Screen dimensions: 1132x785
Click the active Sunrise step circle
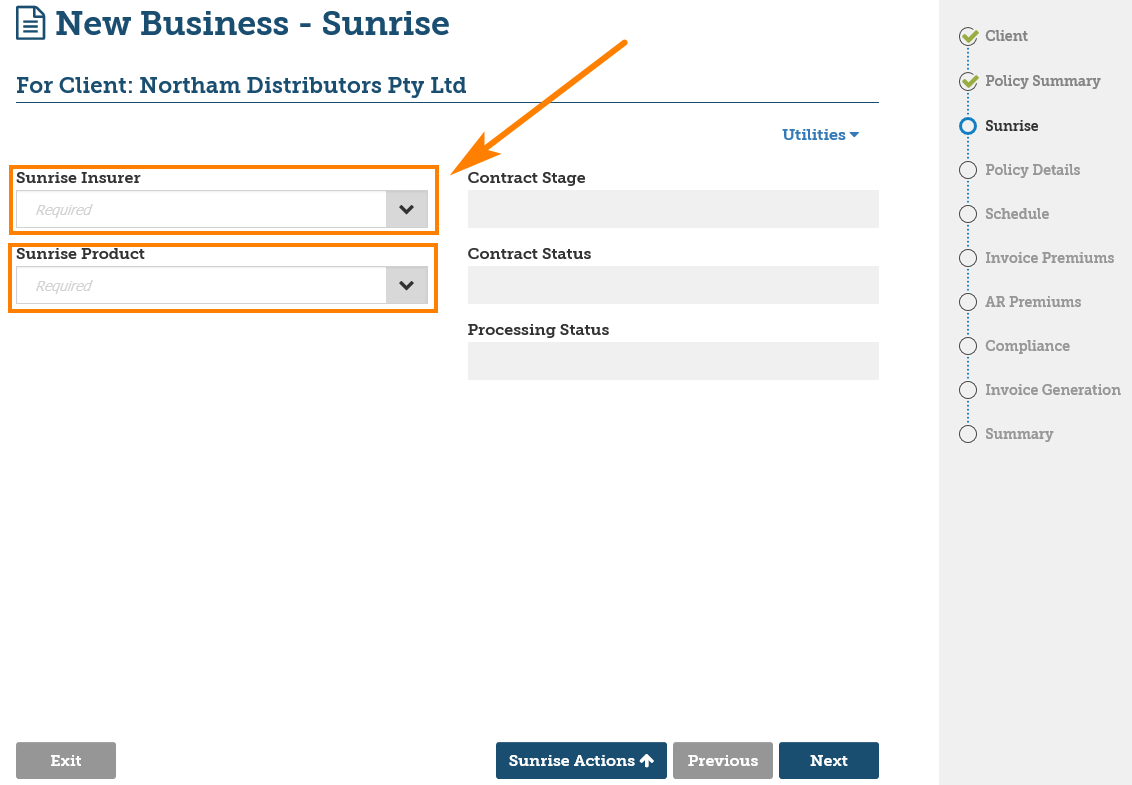pos(967,126)
